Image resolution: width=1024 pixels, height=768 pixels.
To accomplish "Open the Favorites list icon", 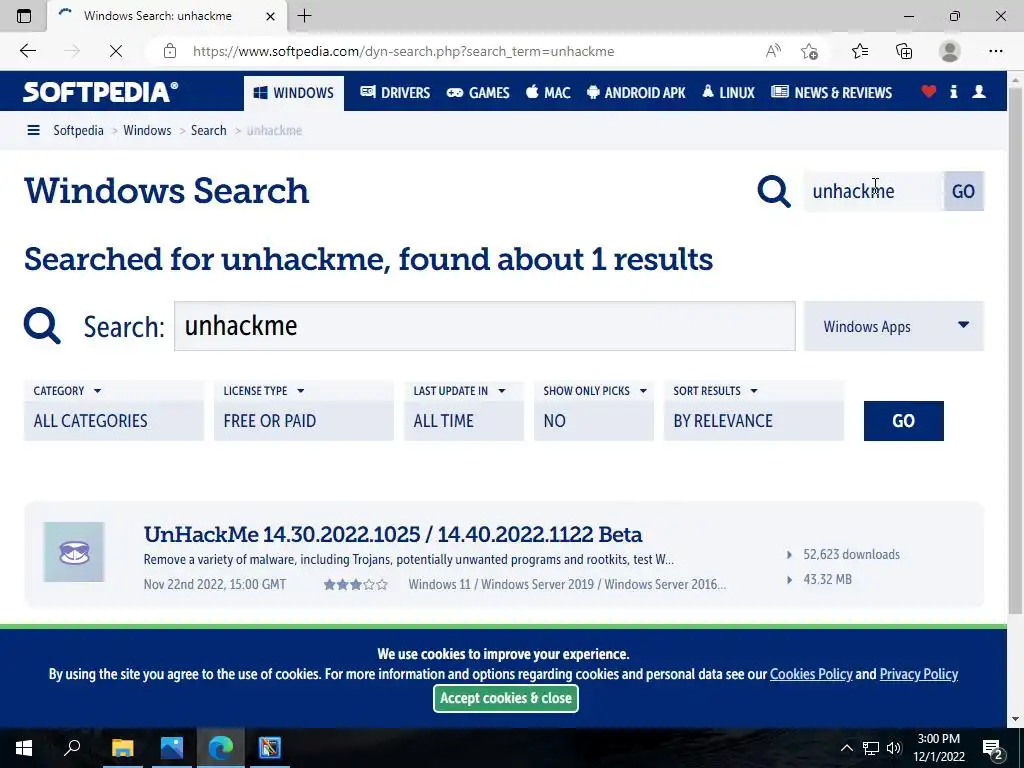I will (x=860, y=51).
